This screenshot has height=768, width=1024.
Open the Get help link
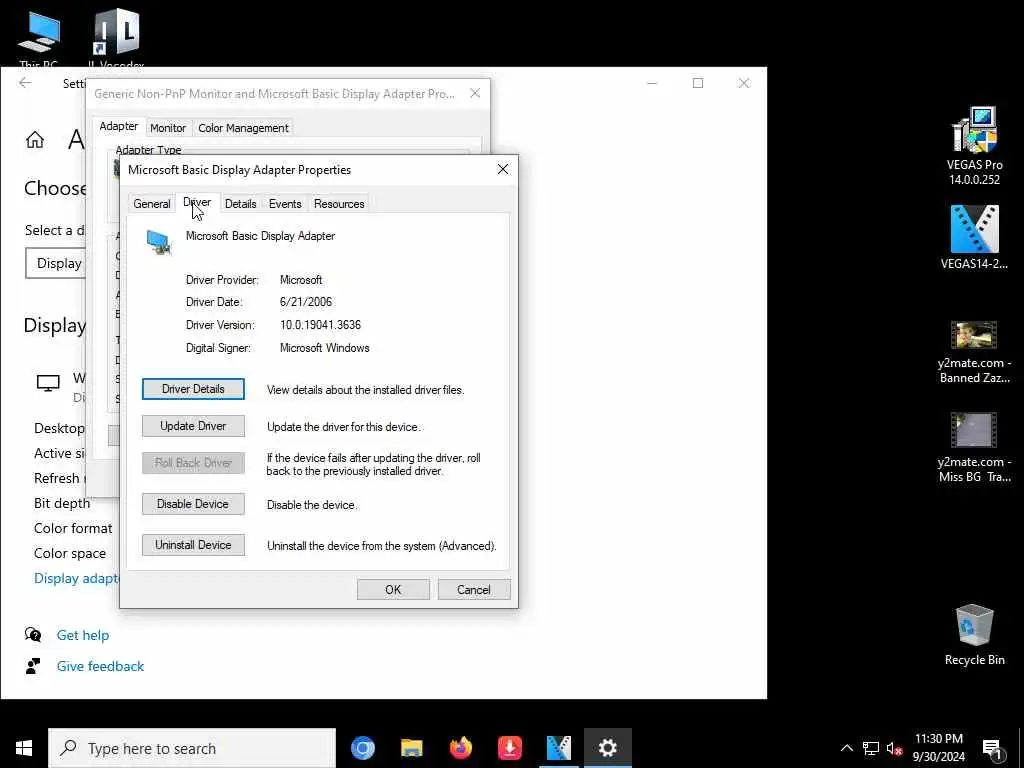(x=83, y=635)
